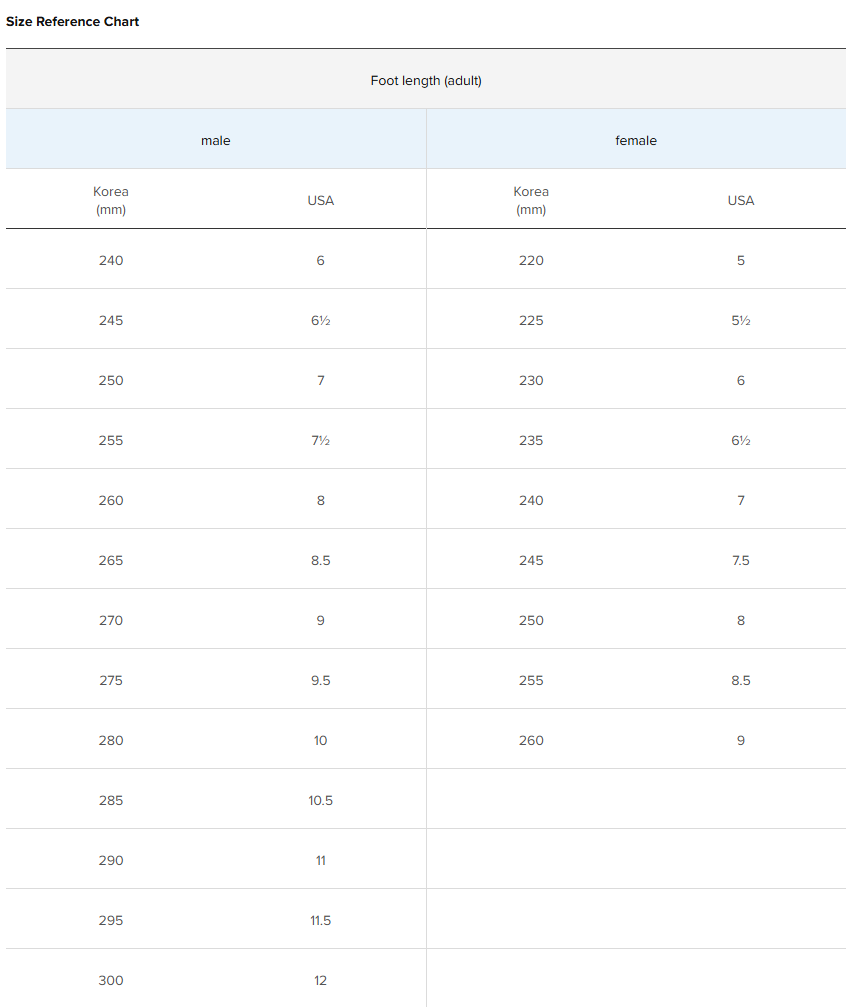This screenshot has height=1007, width=849.
Task: Click male USA size 7½ cell
Action: coord(320,440)
